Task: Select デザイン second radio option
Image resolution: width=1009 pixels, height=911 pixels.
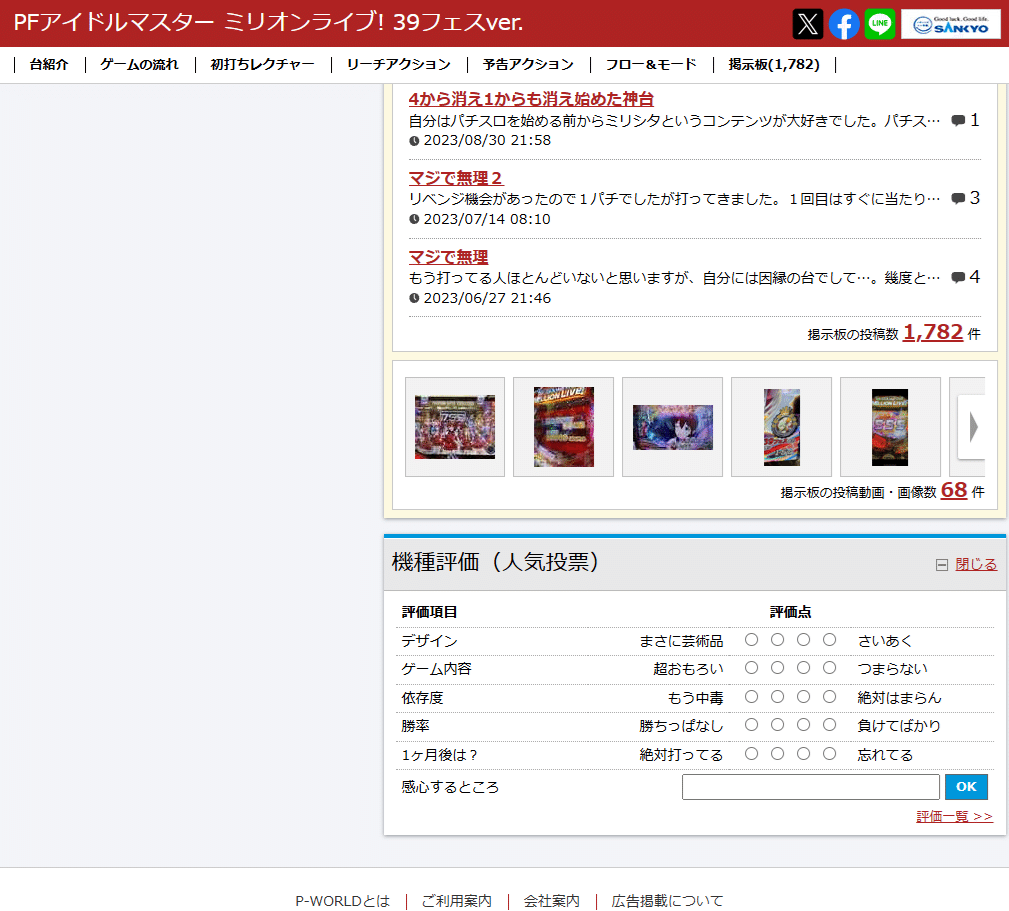Action: (x=777, y=640)
